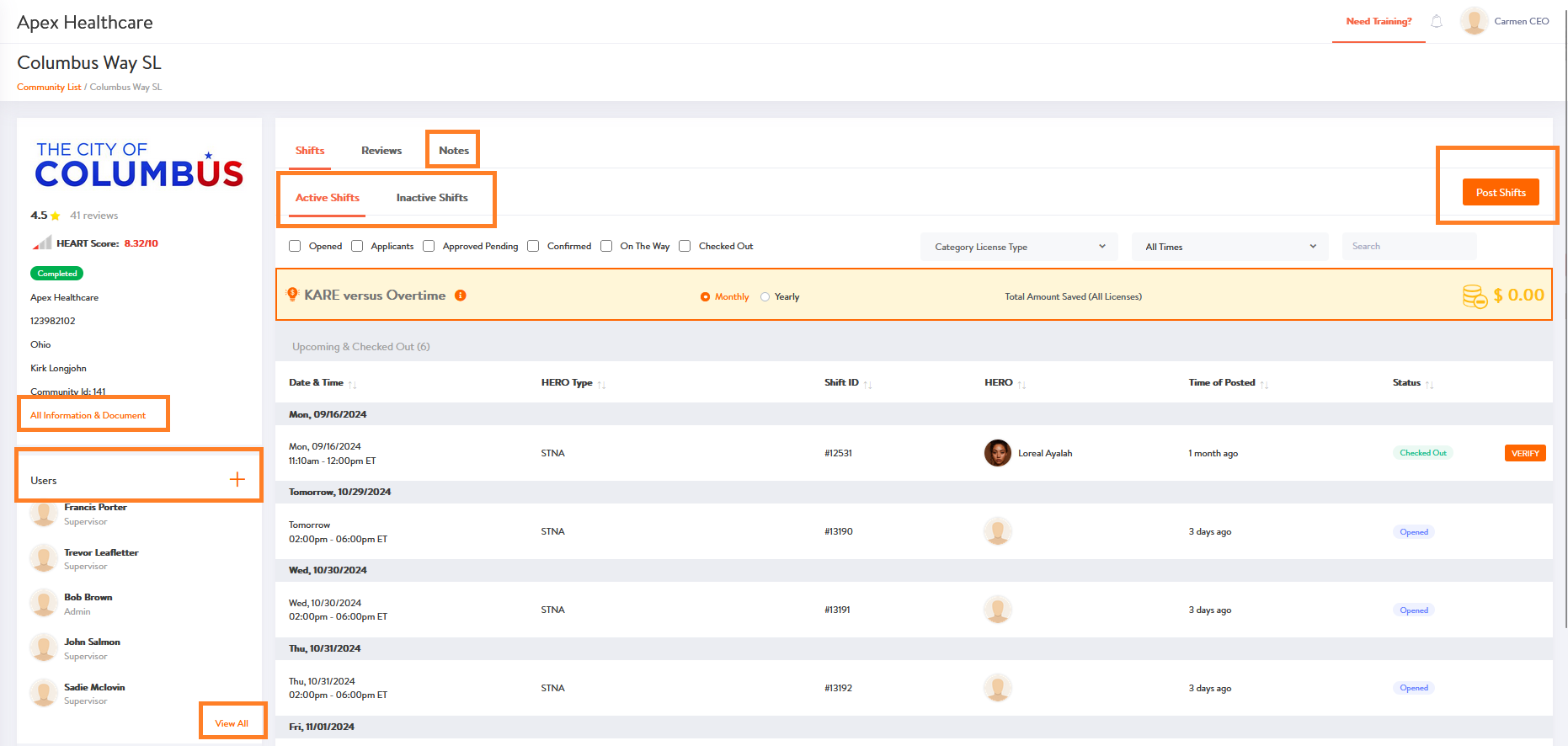Click View All users link
1568x746 pixels.
[x=232, y=723]
